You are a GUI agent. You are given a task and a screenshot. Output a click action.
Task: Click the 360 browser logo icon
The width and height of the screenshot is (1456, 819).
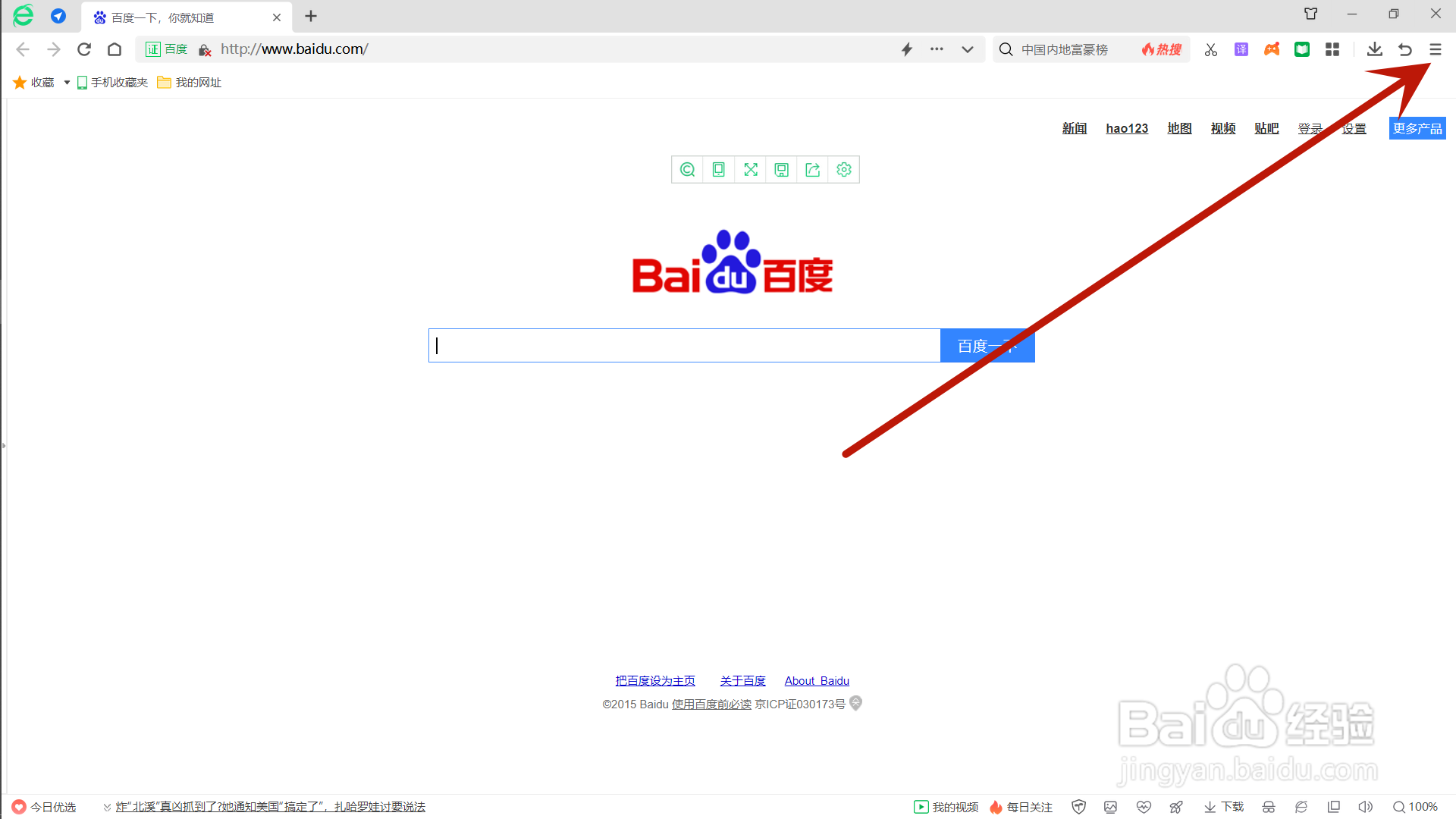24,15
